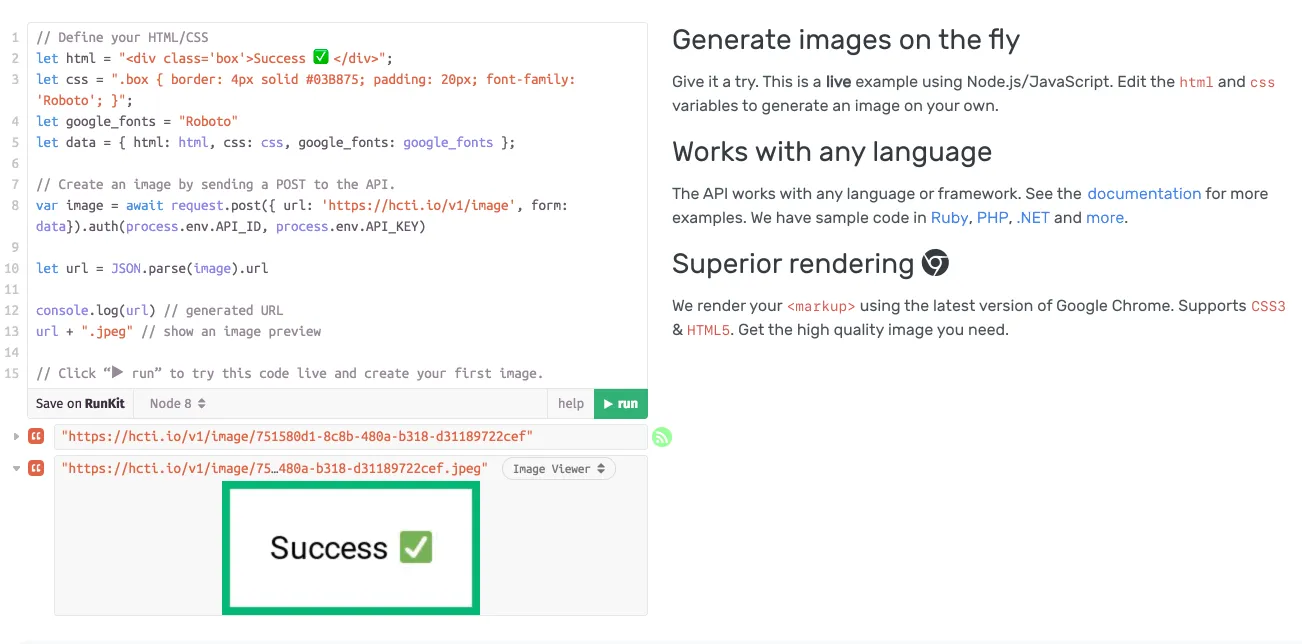This screenshot has height=644, width=1302.
Task: Click the PHP link
Action: (991, 217)
